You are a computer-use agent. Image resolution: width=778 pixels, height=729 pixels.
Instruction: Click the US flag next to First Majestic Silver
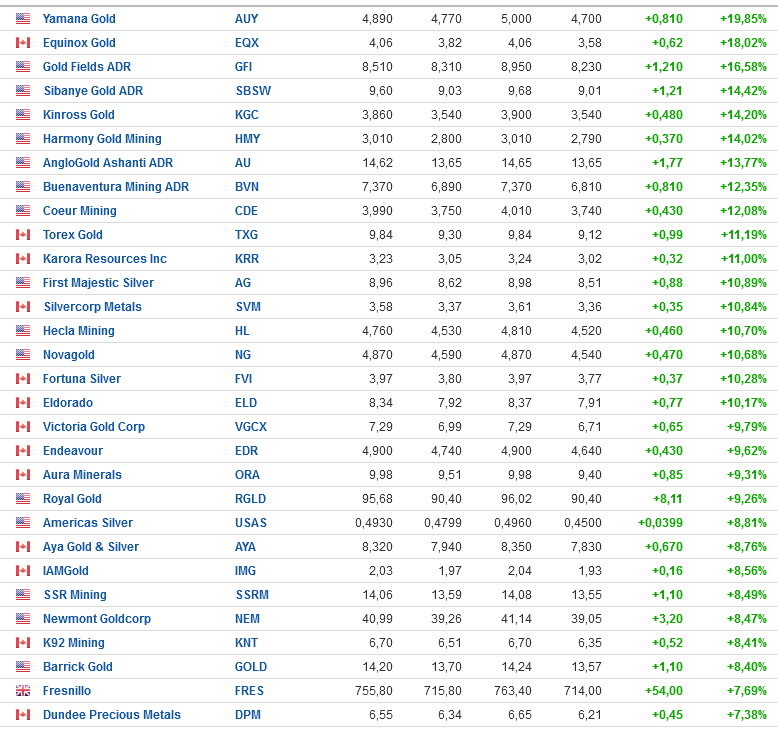tap(23, 282)
